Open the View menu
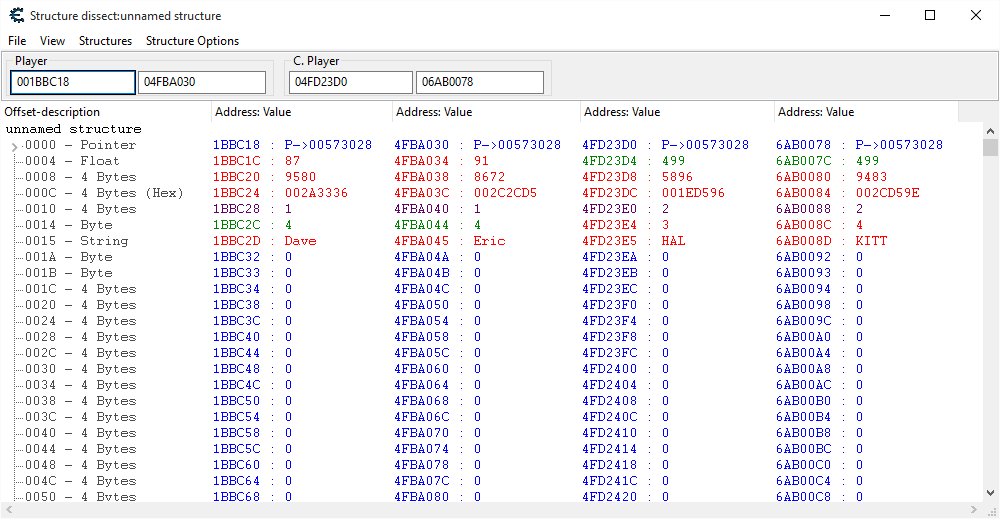Image resolution: width=1000 pixels, height=519 pixels. 52,41
